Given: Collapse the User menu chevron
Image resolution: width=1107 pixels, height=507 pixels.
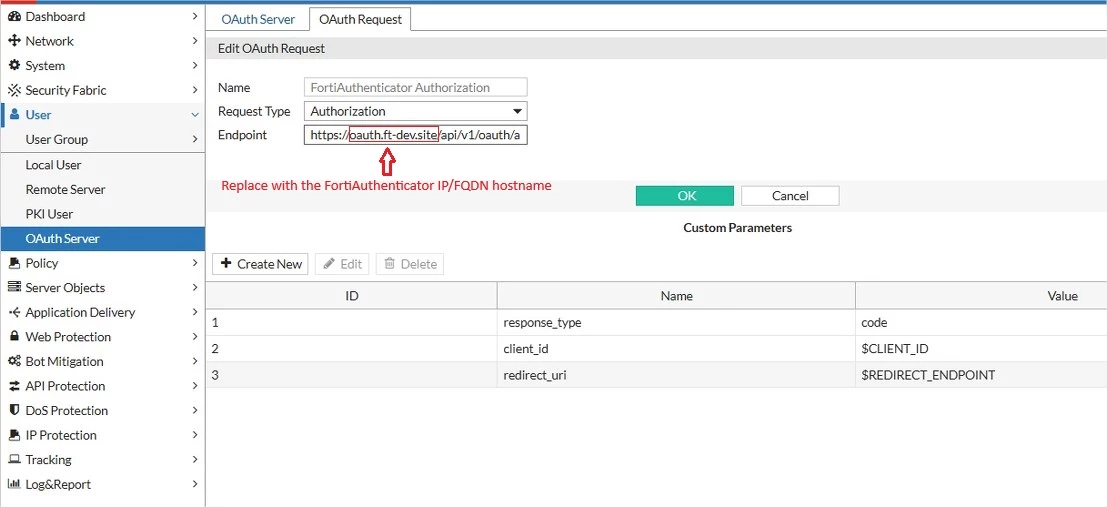Looking at the screenshot, I should (x=195, y=115).
